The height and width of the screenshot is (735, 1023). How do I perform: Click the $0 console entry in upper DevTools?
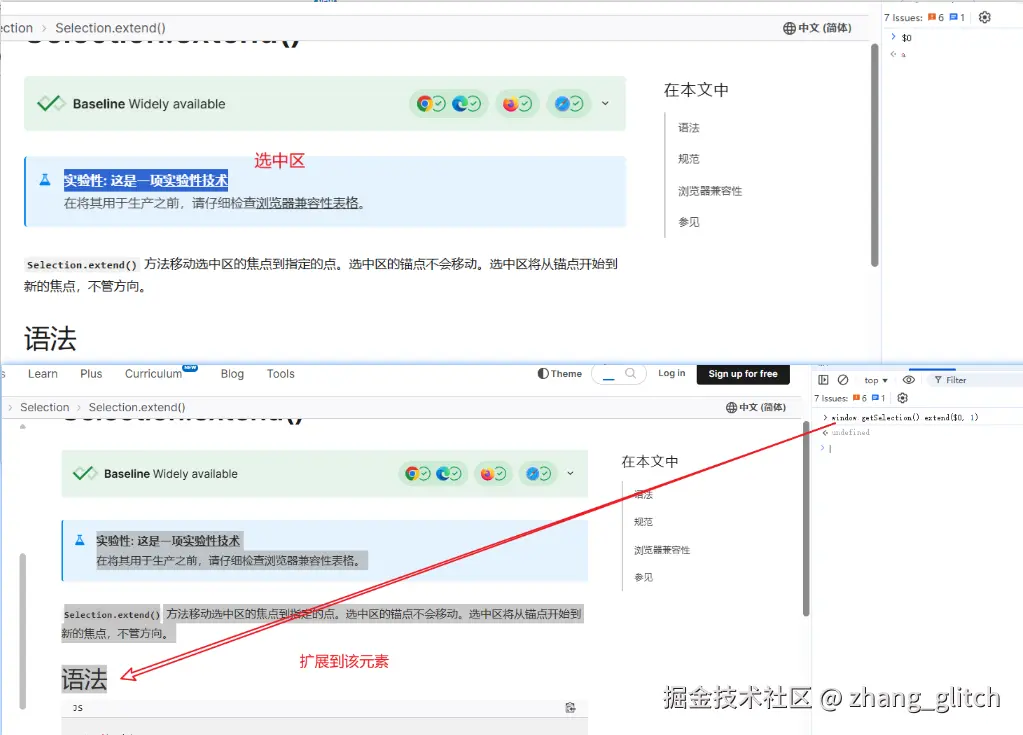pyautogui.click(x=906, y=38)
